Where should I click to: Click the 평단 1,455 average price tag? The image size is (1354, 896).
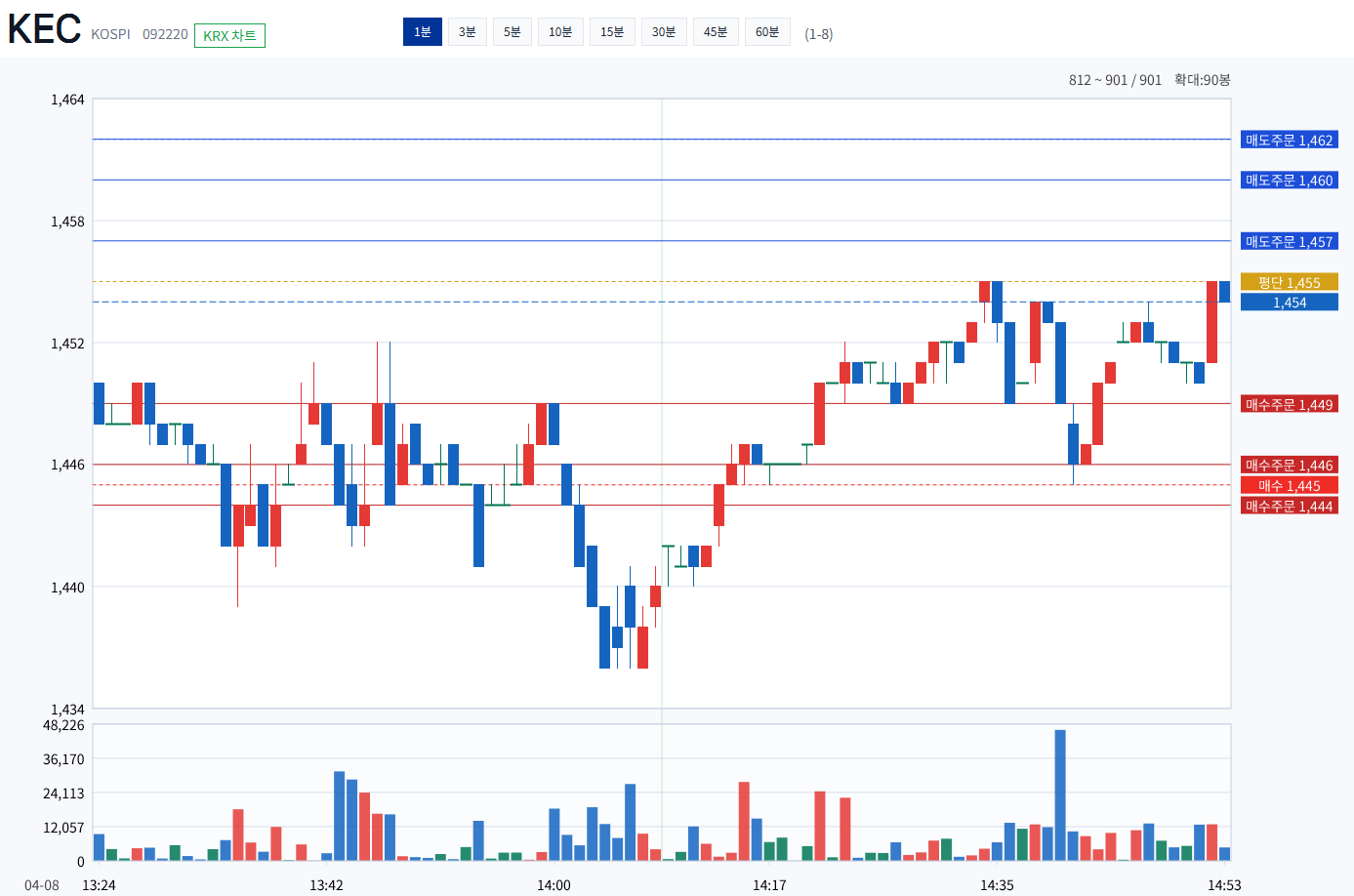tap(1290, 282)
